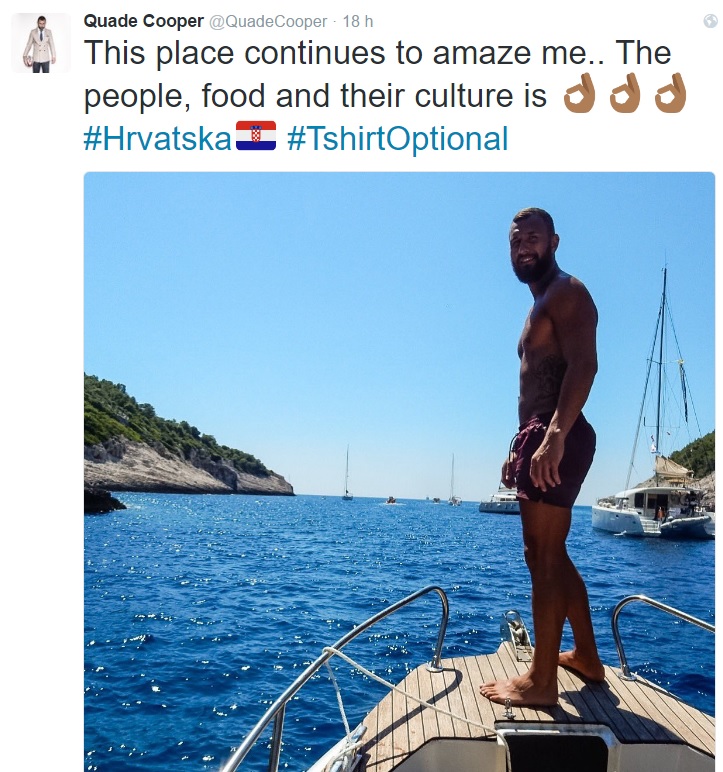Image resolution: width=723 pixels, height=772 pixels.
Task: Click the Croatian flag emoji
Action: (256, 136)
